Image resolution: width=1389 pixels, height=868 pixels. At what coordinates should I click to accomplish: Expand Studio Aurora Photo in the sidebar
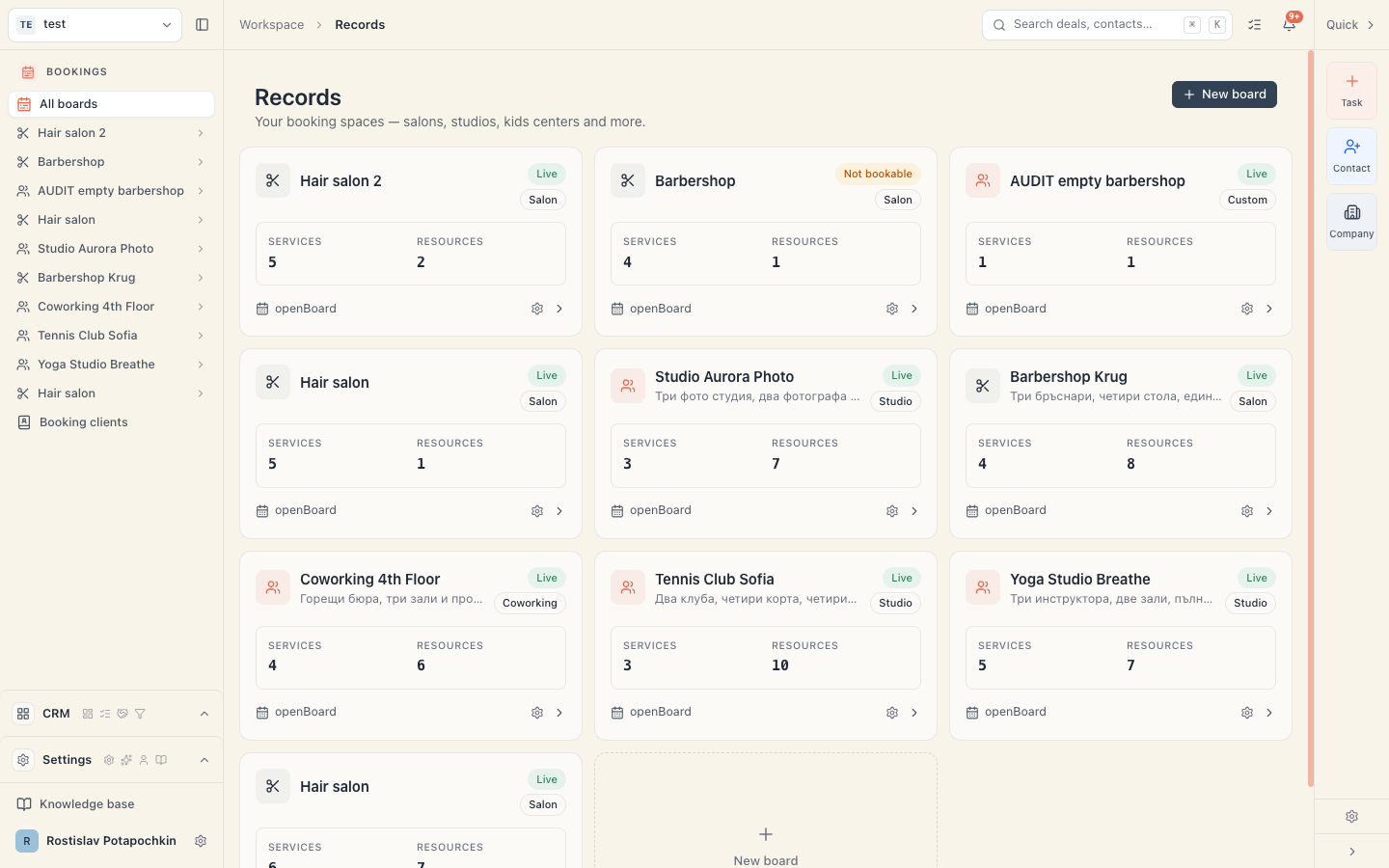pyautogui.click(x=201, y=249)
